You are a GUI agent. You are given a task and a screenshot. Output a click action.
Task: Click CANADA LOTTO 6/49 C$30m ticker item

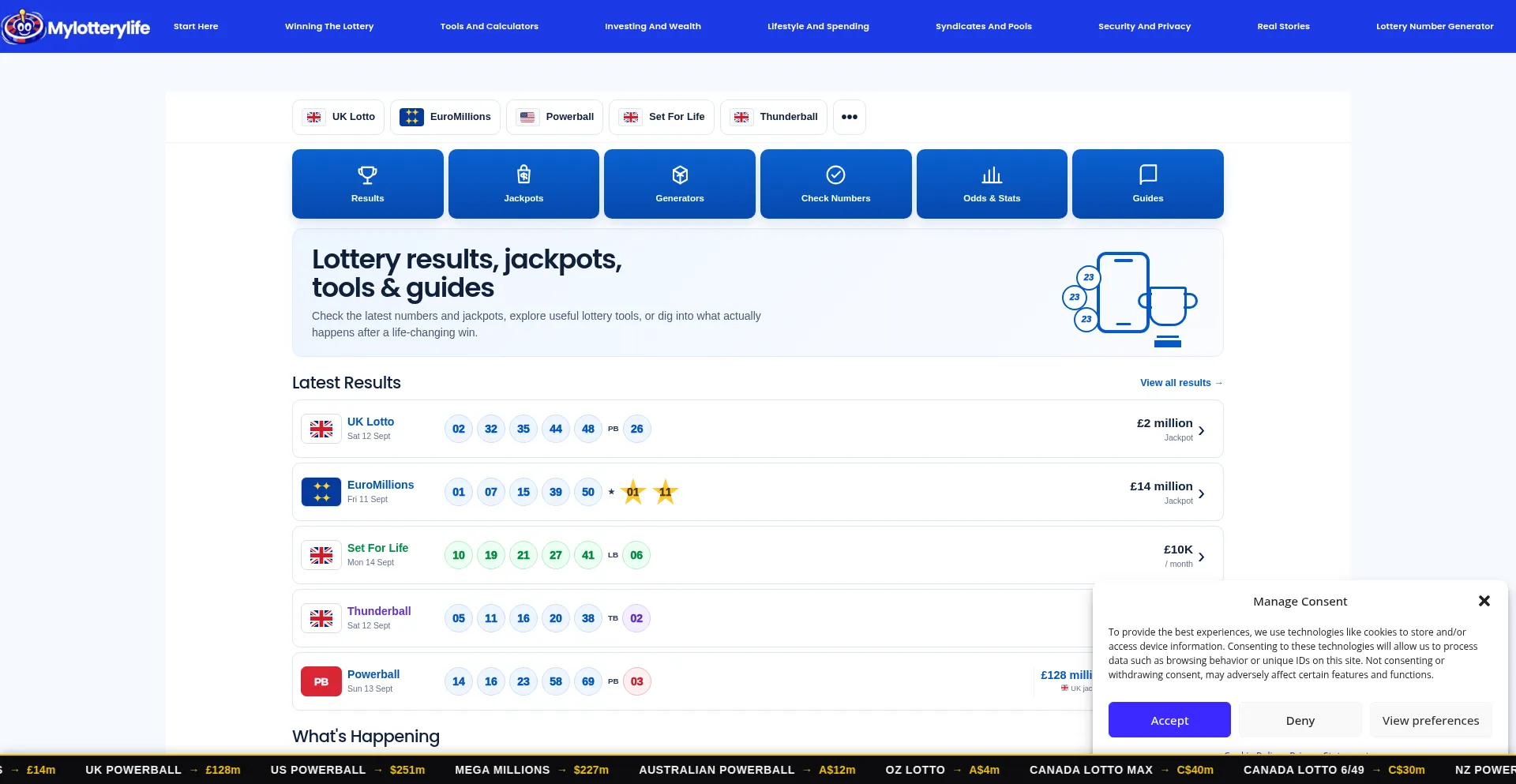tap(1334, 770)
